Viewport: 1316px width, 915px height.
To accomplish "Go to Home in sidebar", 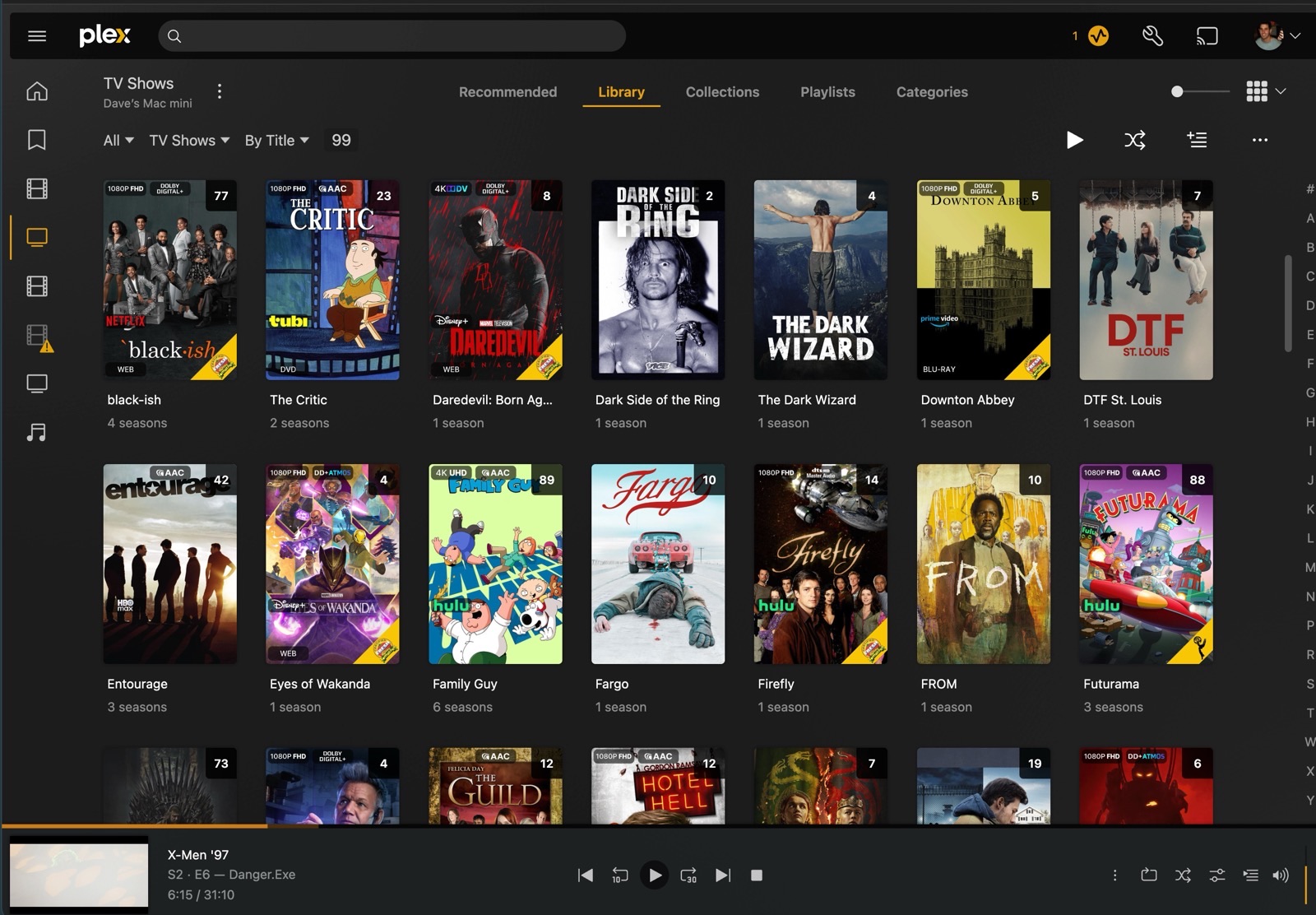I will pyautogui.click(x=37, y=91).
